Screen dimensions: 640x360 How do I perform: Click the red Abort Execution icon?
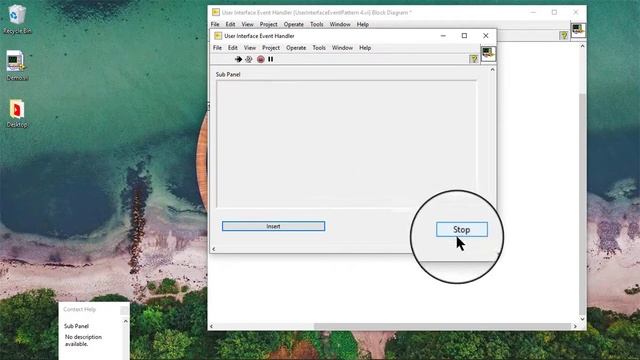(x=260, y=59)
